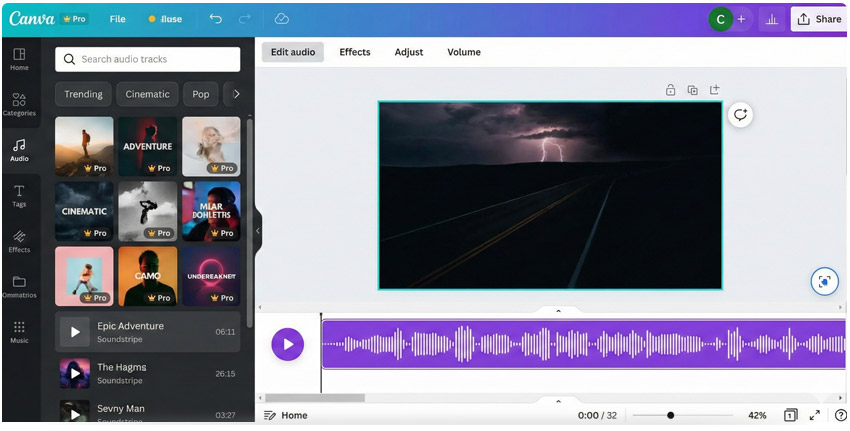Show more audio category chips arrow
This screenshot has width=850, height=431.
click(x=235, y=94)
